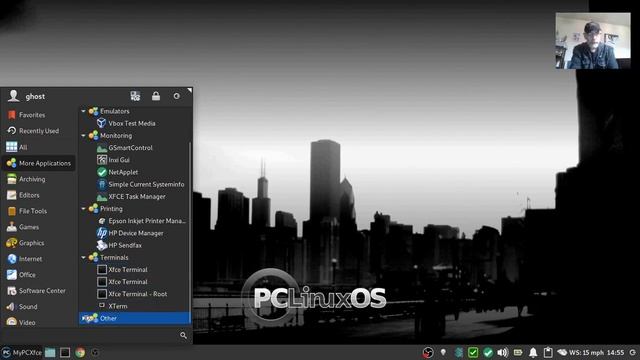Open the file manager icon on the taskbar
Screen dimensions: 640x360
pos(50,353)
